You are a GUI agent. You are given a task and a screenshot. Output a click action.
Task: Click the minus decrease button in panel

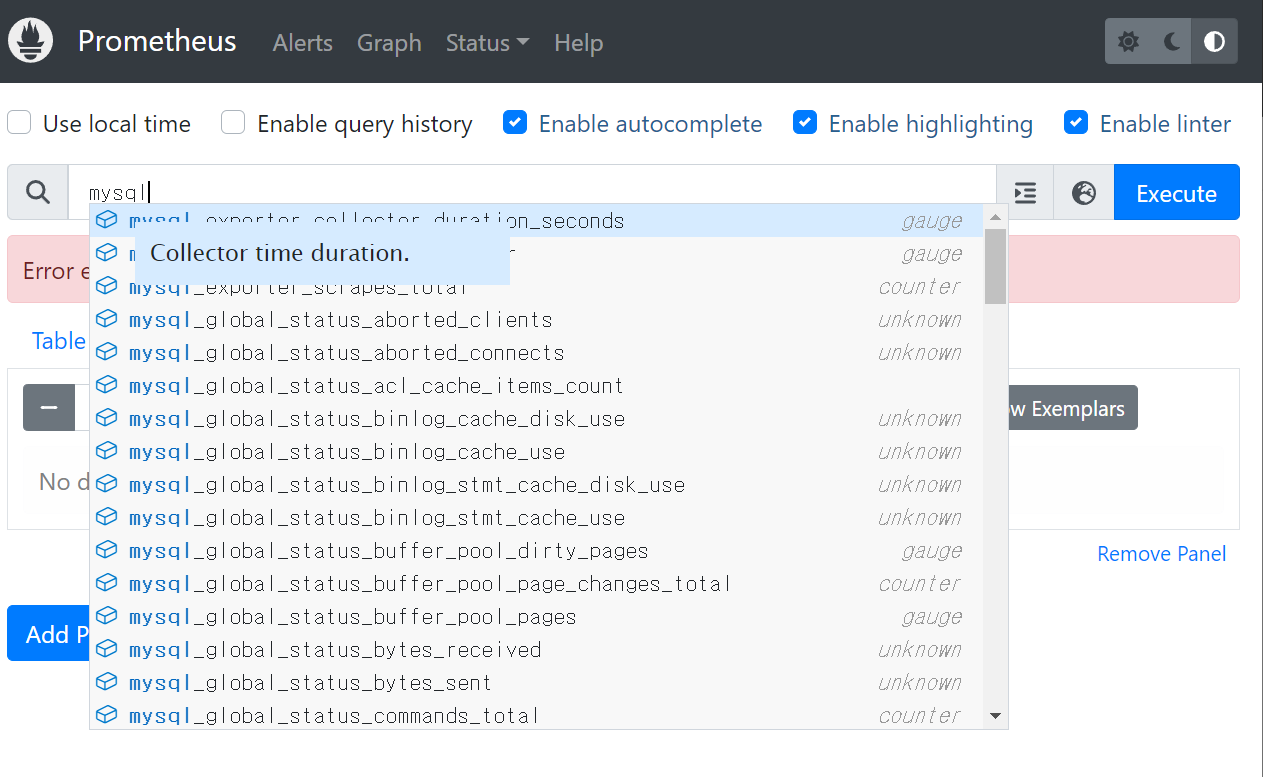pos(49,408)
